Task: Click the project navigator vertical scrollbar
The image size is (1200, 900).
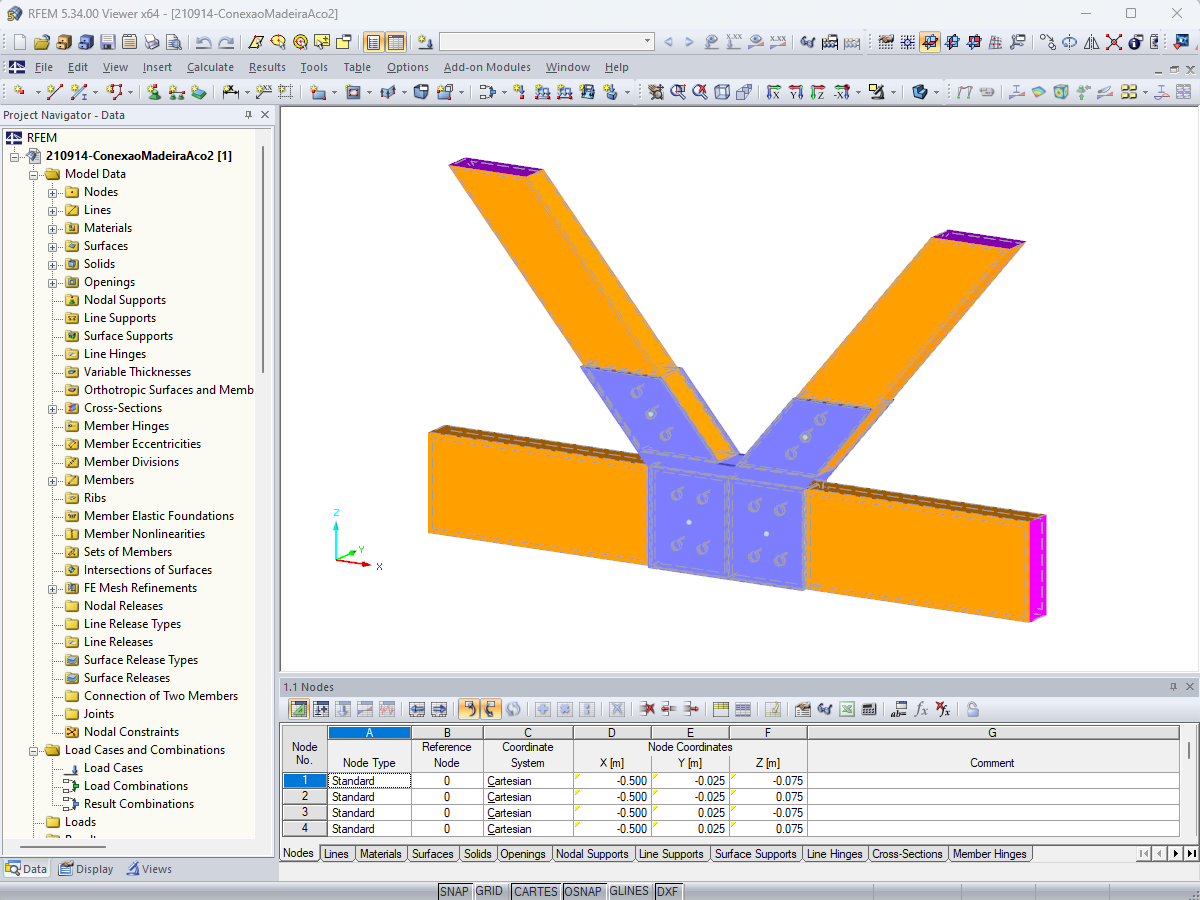Action: 263,260
